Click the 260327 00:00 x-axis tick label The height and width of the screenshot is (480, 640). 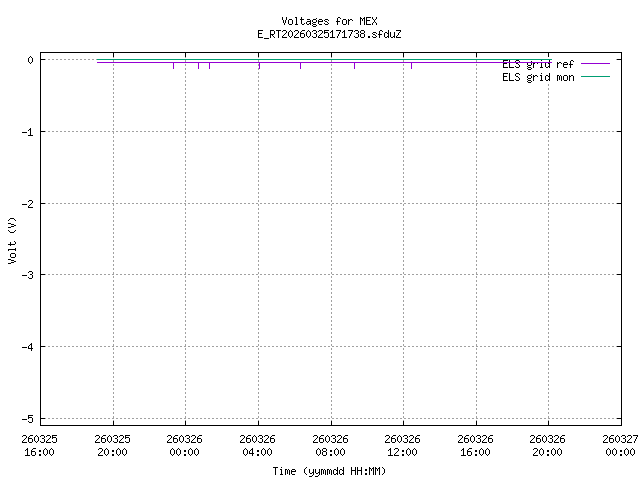point(620,444)
